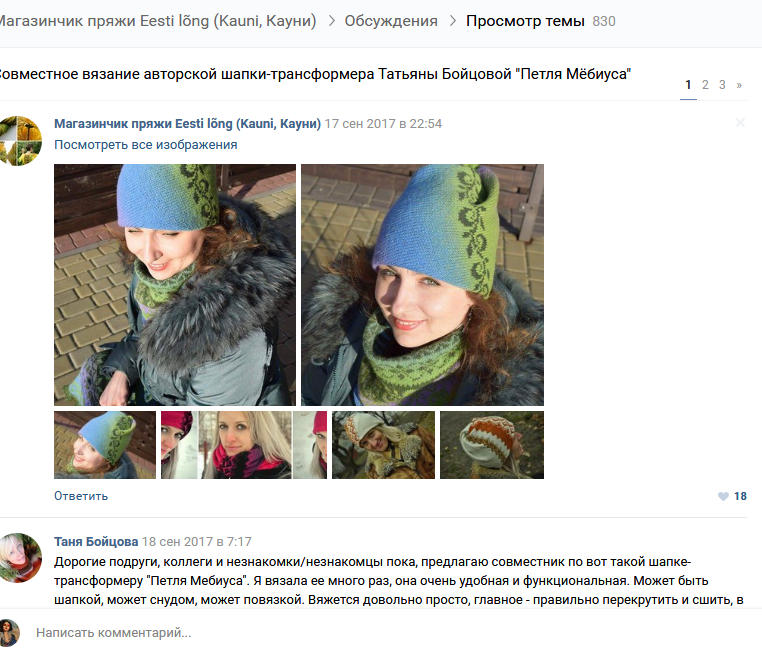This screenshot has width=762, height=657.
Task: Open the shop author name on first post
Action: point(188,124)
